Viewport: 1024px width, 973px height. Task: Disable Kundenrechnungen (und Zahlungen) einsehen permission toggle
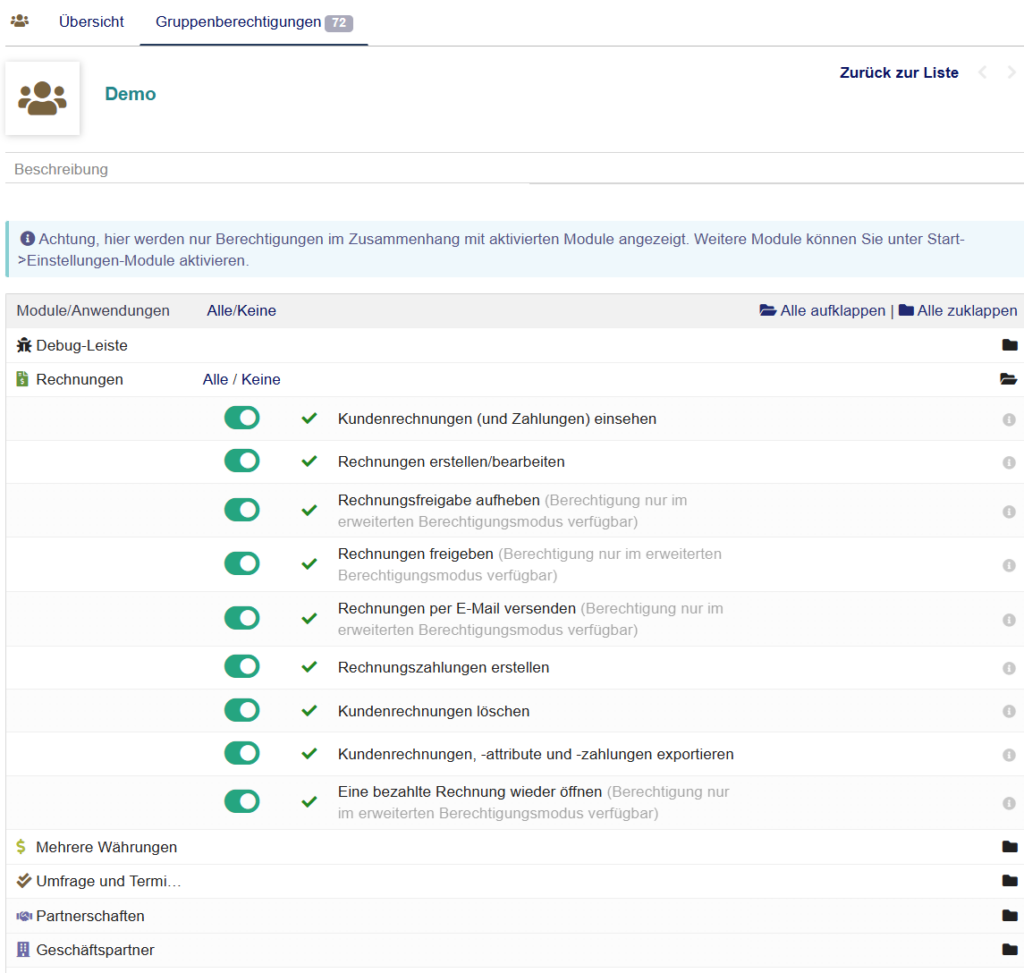(x=242, y=418)
